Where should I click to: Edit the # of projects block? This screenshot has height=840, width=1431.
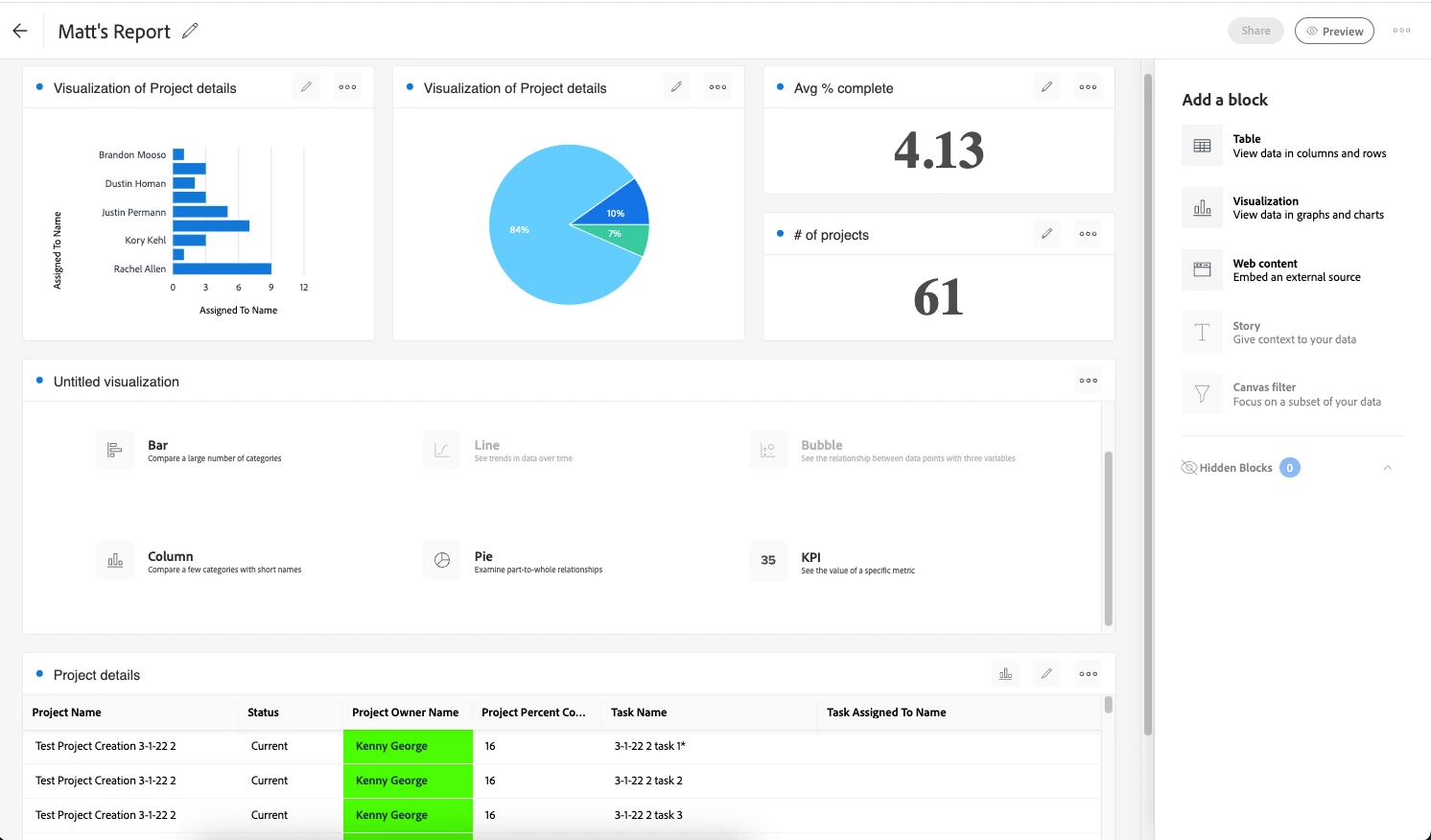coord(1046,234)
